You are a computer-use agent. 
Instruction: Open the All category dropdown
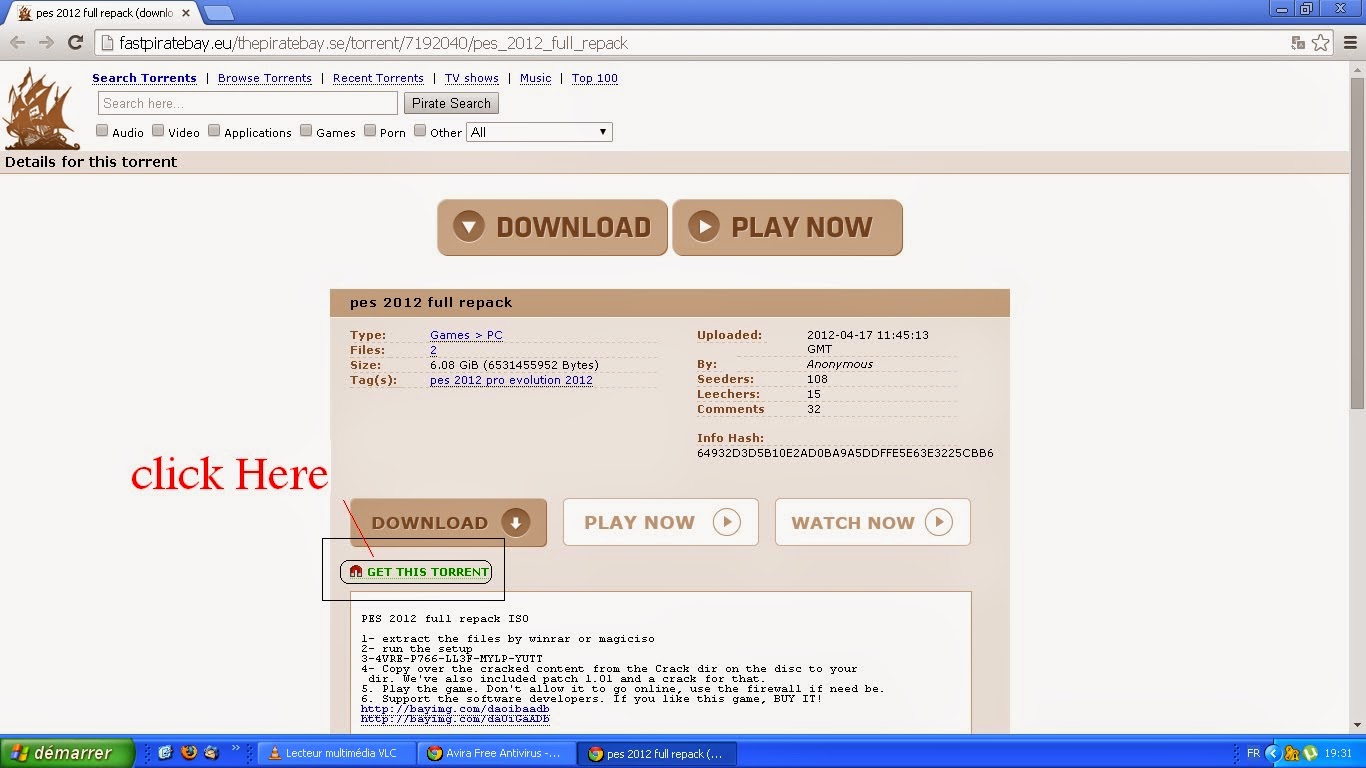pyautogui.click(x=539, y=132)
